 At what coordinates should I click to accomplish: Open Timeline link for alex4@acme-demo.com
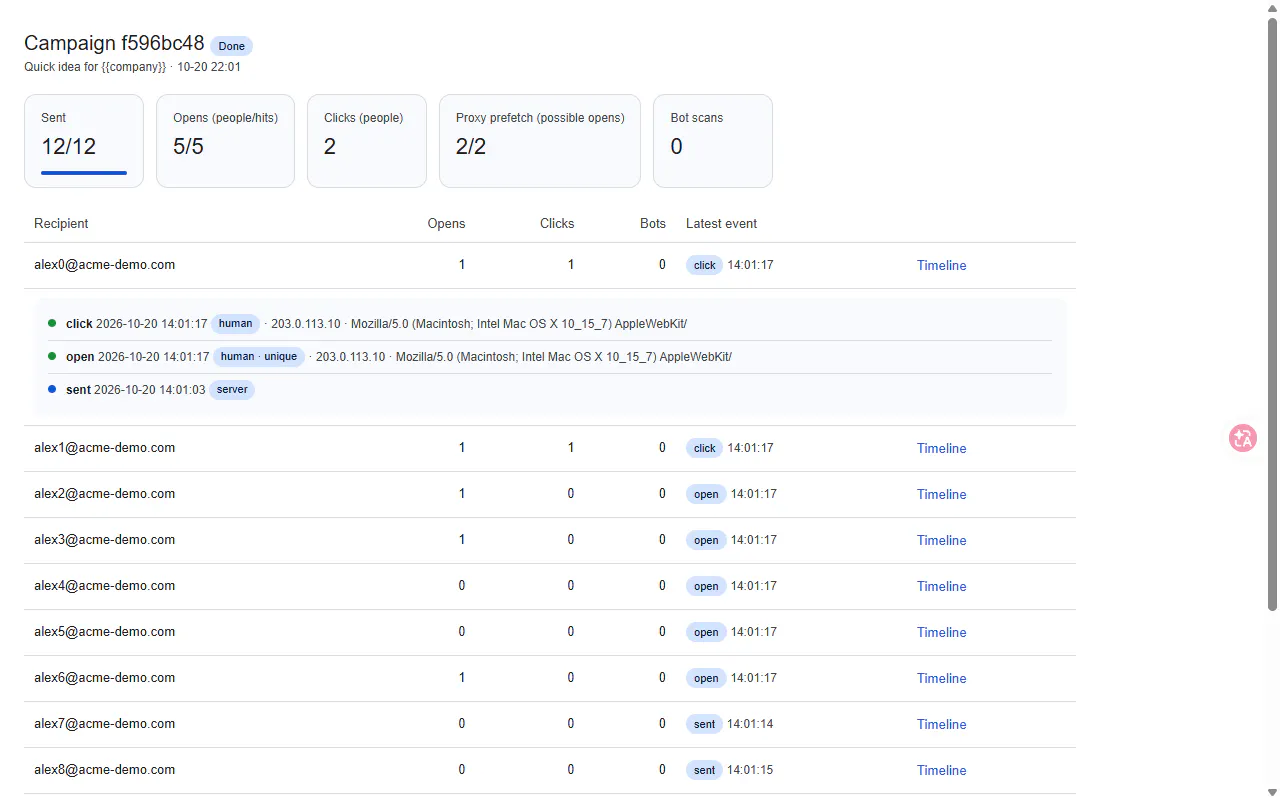[x=941, y=586]
